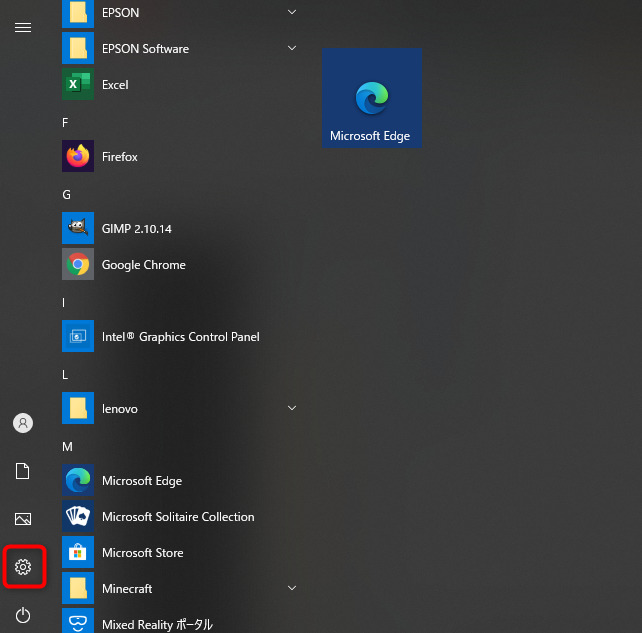642x633 pixels.
Task: Open Intel Graphics Control Panel icon
Action: (78, 336)
